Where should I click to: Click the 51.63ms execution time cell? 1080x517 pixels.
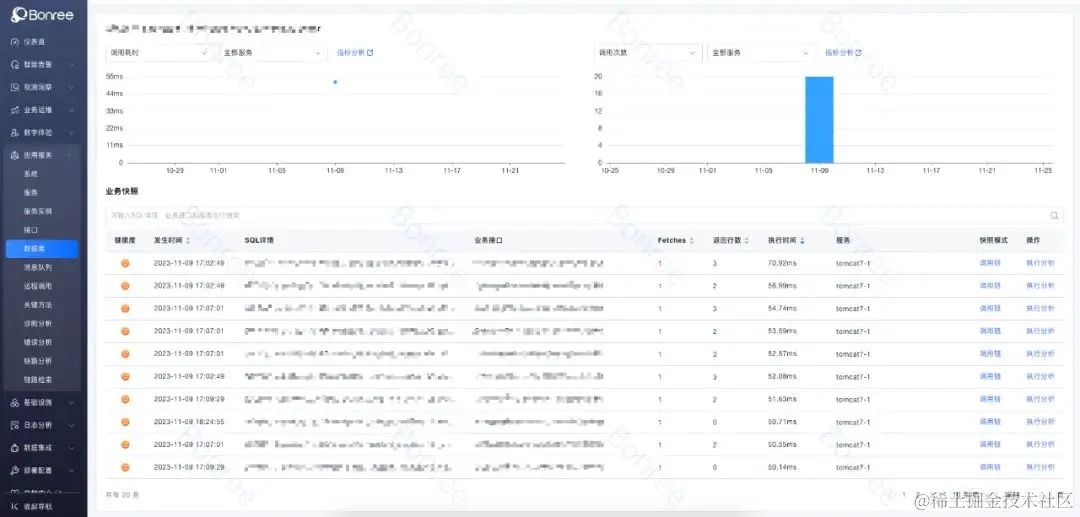pos(782,399)
